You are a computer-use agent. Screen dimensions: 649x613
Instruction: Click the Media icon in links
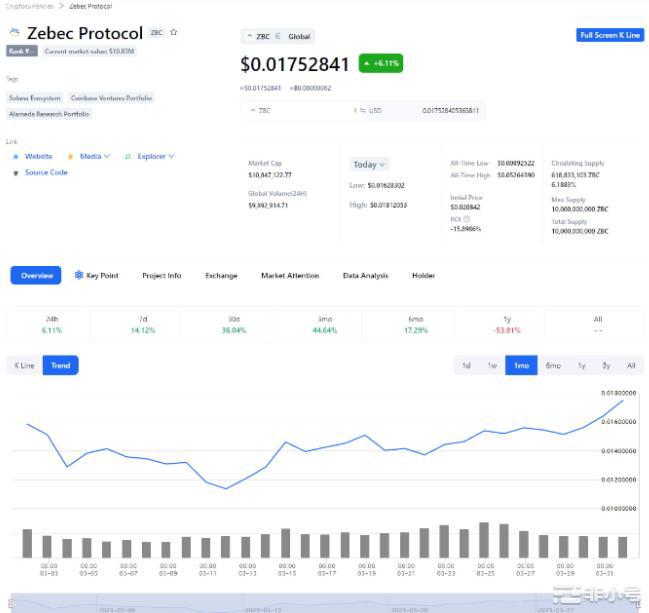70,156
